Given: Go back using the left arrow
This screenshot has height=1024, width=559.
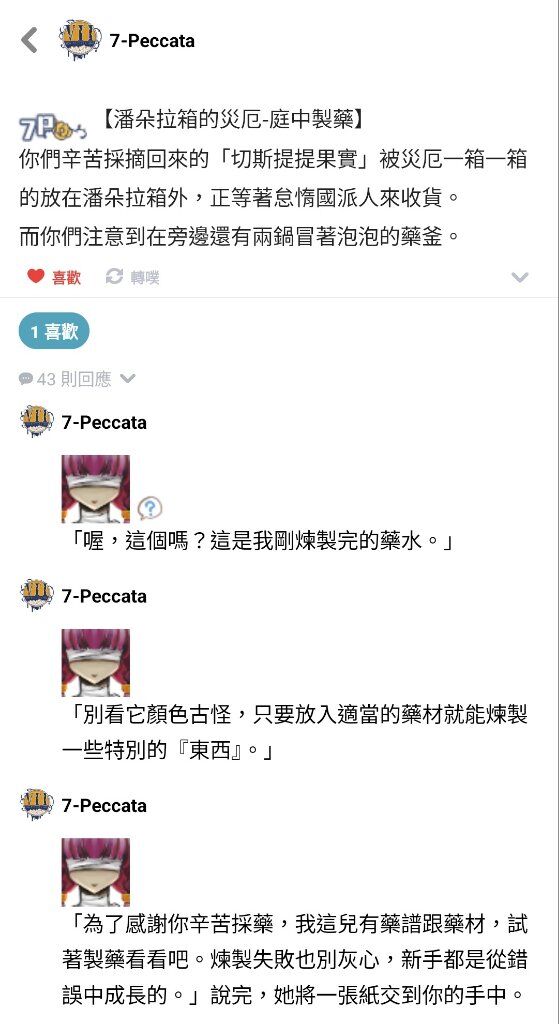Looking at the screenshot, I should pyautogui.click(x=29, y=40).
